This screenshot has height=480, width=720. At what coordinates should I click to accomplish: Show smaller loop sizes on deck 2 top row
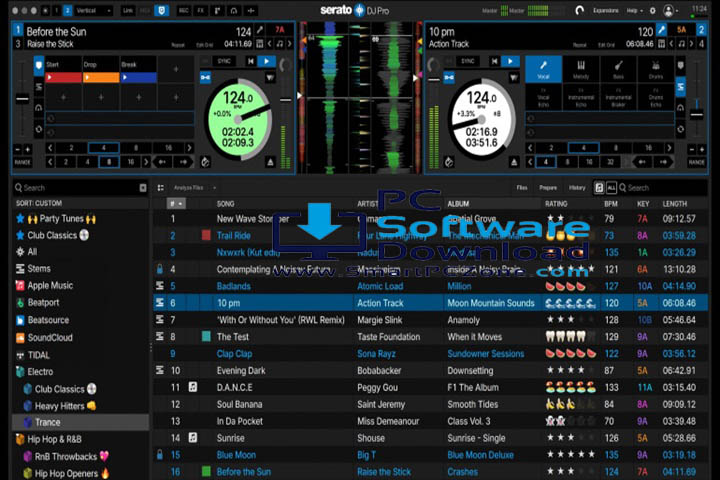point(530,147)
